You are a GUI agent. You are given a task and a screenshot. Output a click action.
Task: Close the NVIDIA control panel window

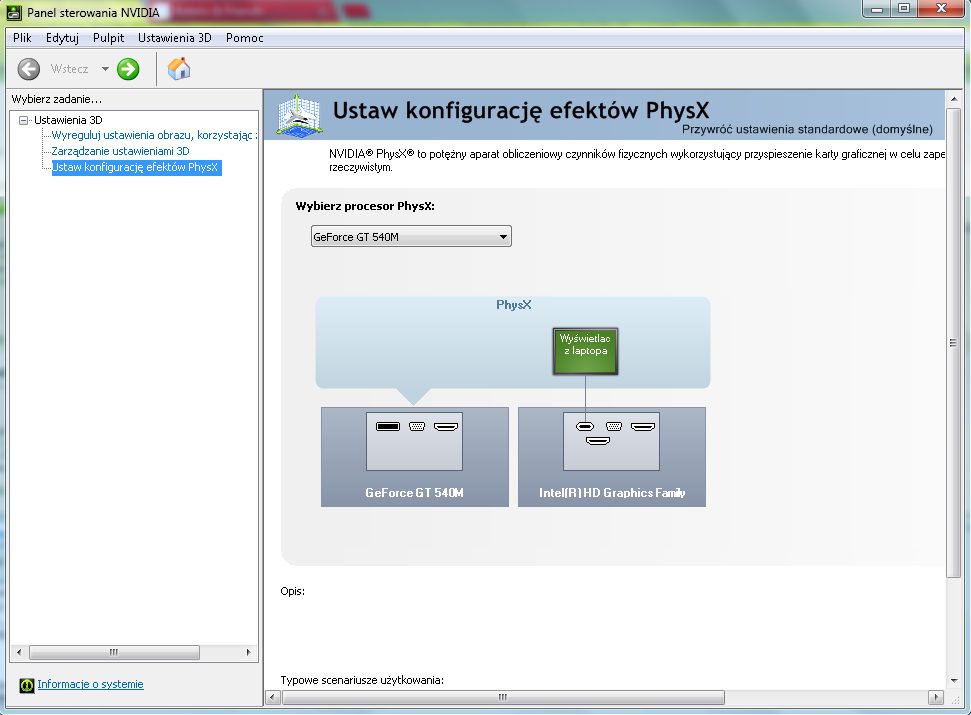point(941,9)
